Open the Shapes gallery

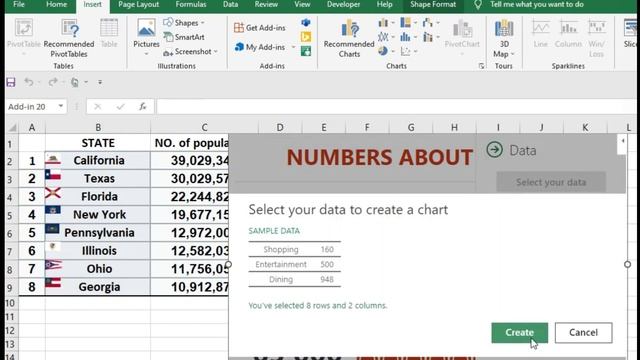click(184, 23)
